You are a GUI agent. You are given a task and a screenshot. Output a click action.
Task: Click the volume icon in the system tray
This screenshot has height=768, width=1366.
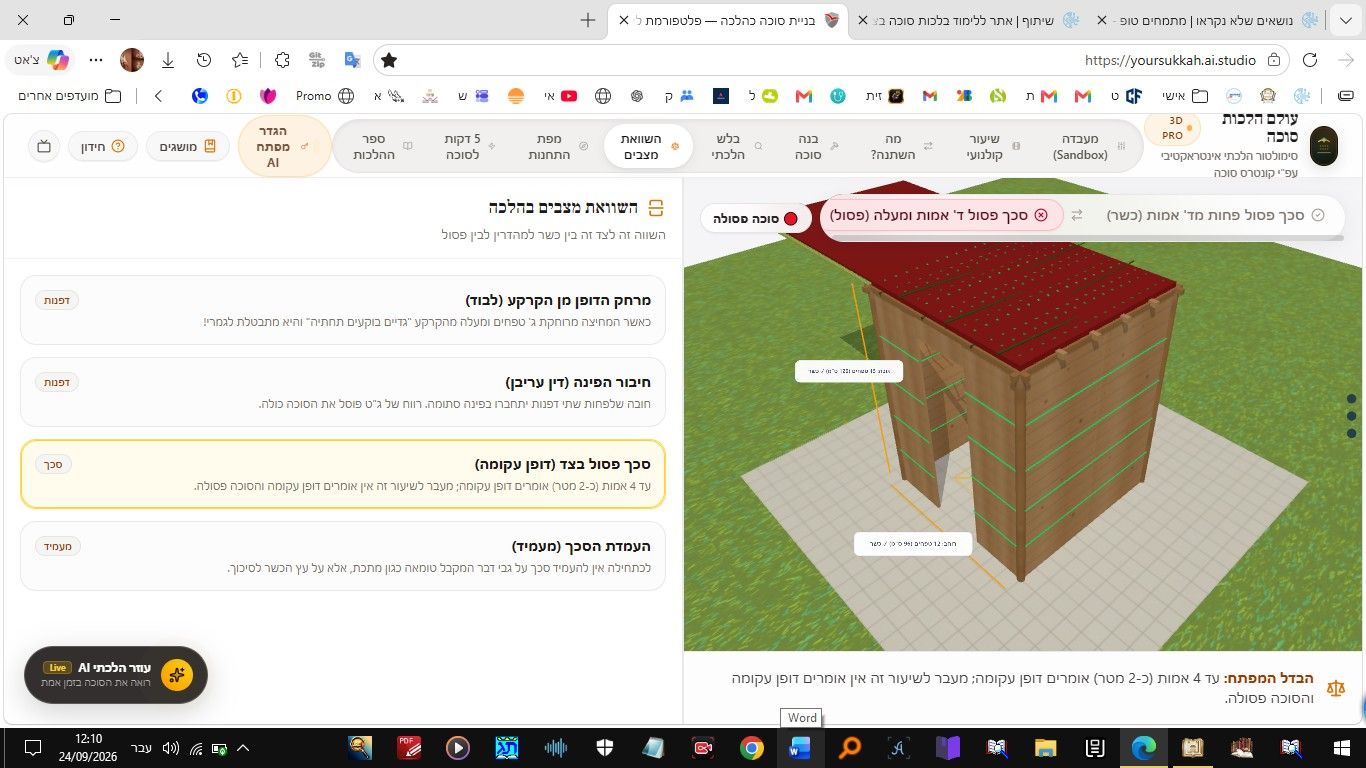(x=170, y=748)
